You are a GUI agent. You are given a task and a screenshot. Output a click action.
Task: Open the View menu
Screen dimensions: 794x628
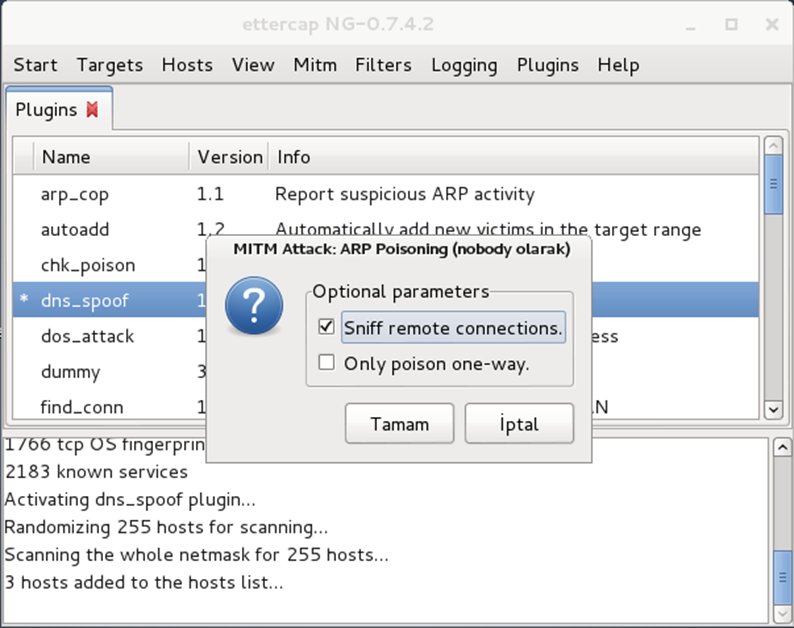click(x=253, y=65)
